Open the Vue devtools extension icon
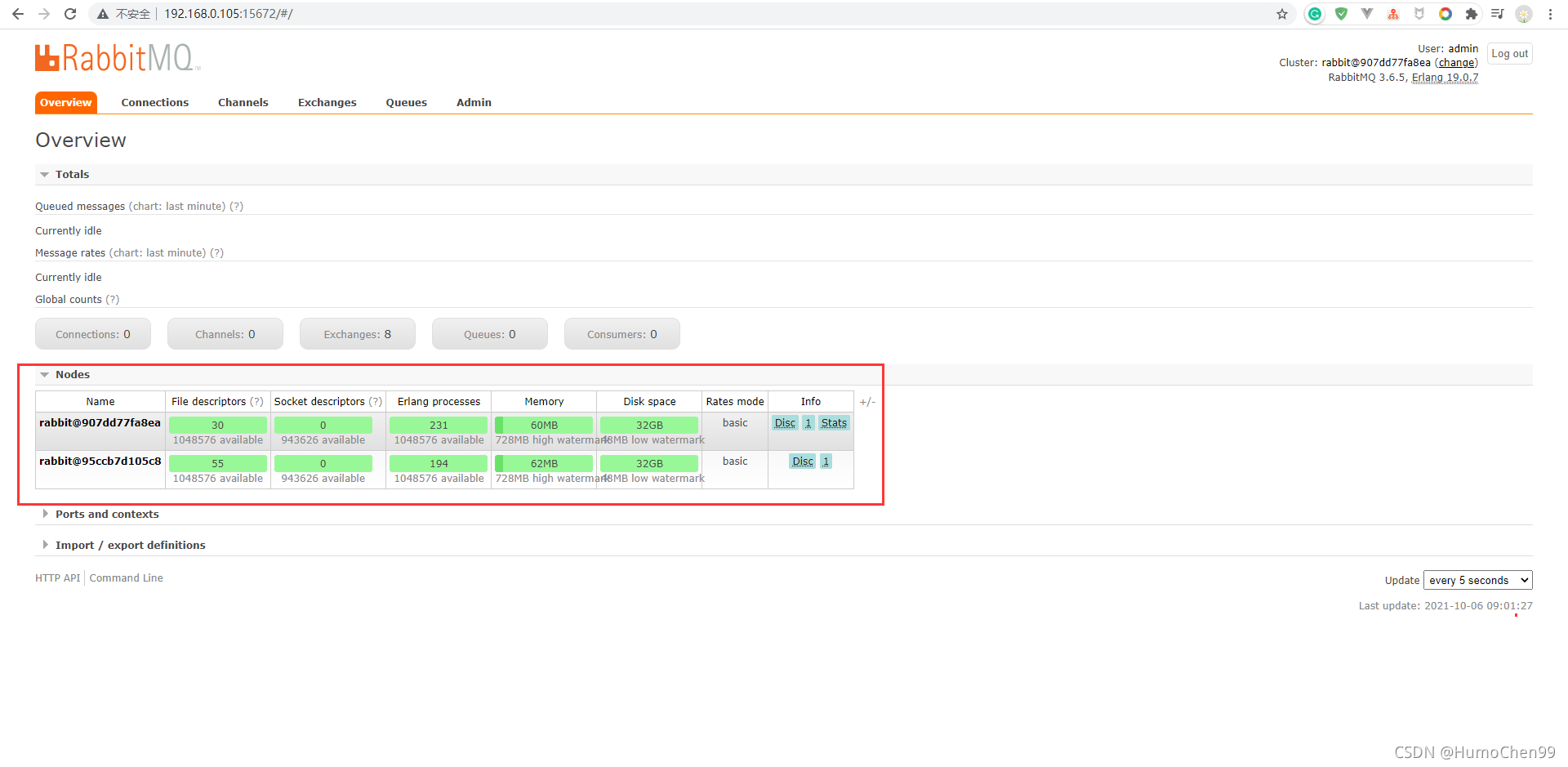This screenshot has width=1568, height=767. (1367, 14)
